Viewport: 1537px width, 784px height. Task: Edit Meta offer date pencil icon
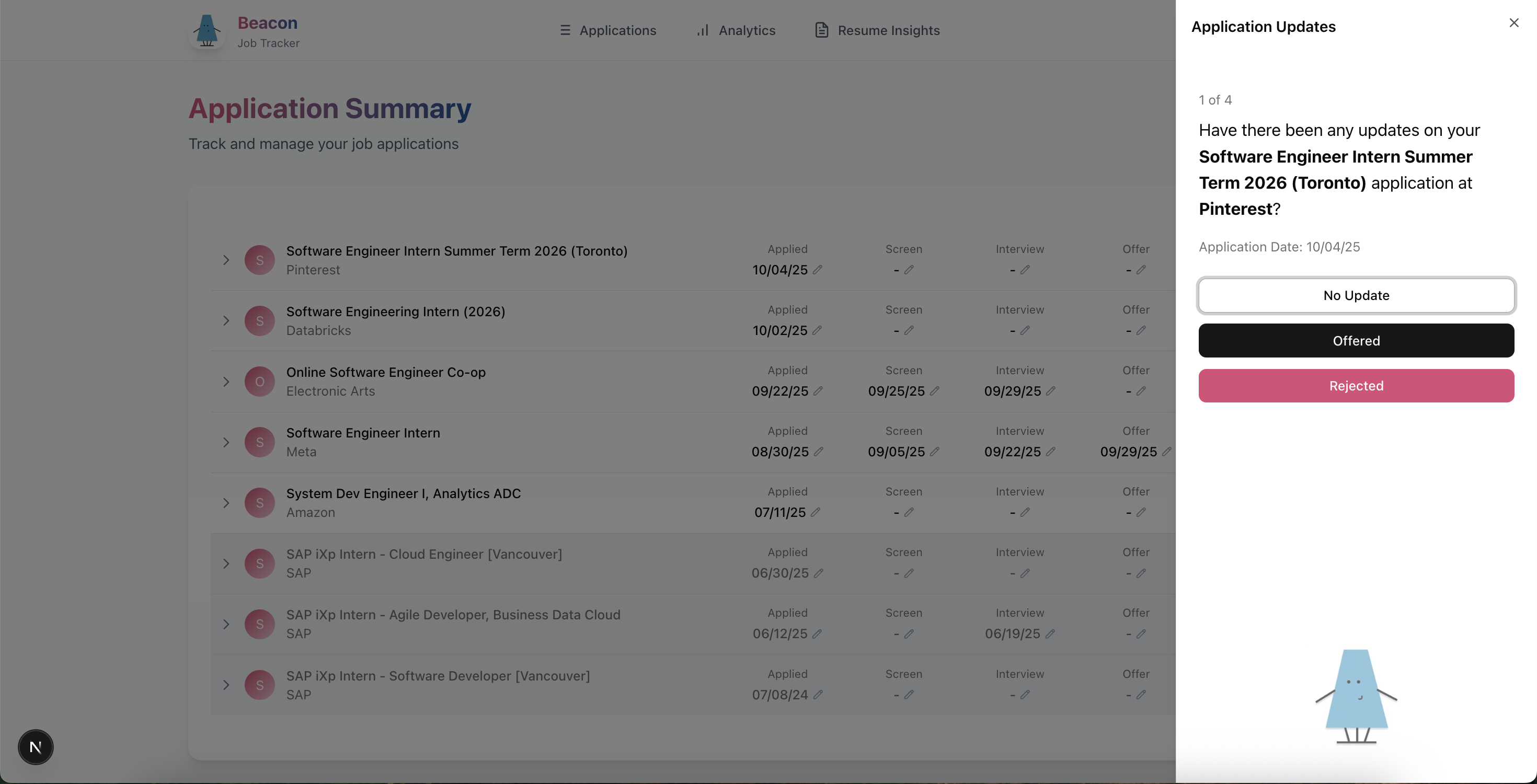tap(1166, 452)
